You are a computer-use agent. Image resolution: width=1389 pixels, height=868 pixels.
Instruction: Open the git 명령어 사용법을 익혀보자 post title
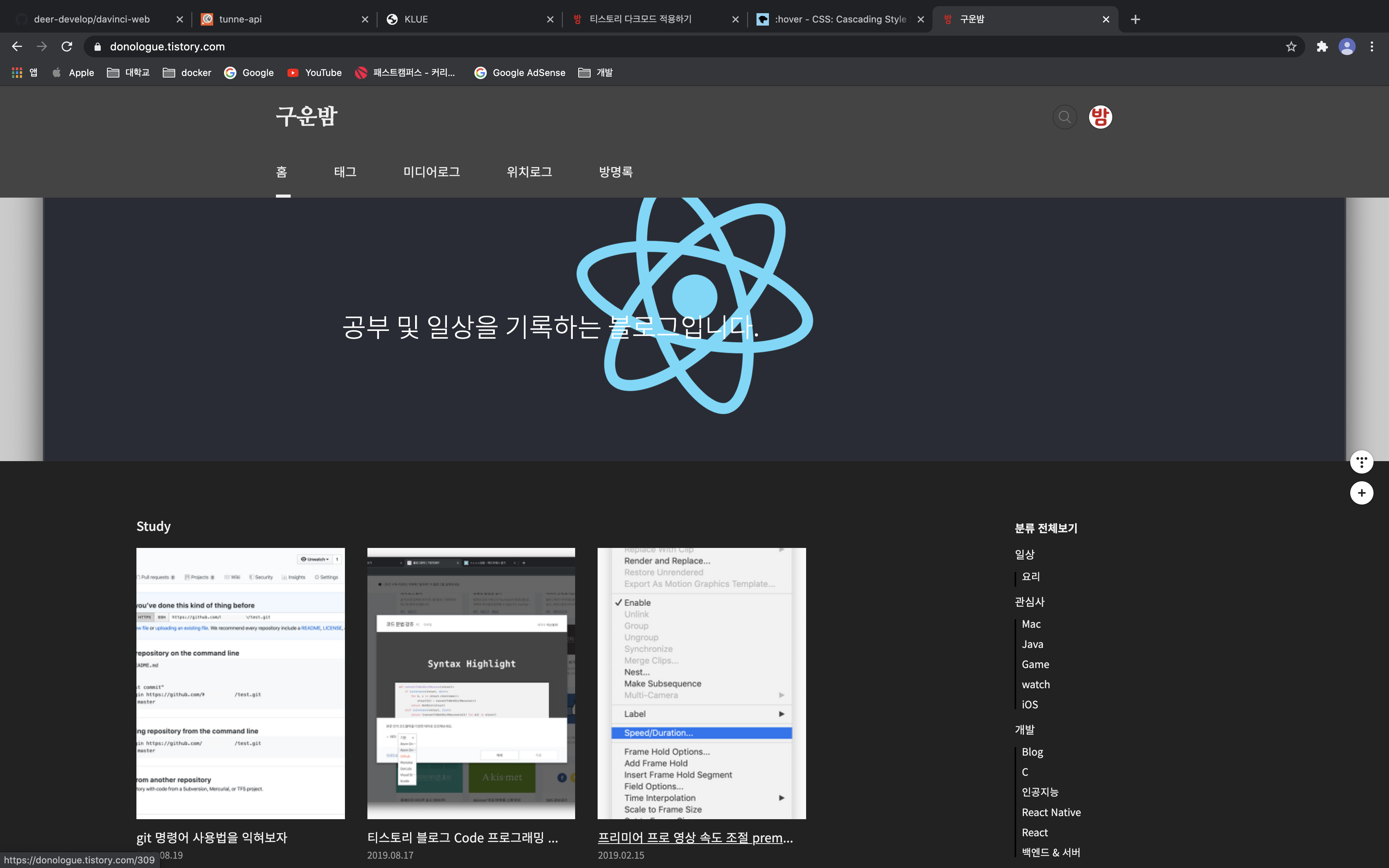point(212,837)
